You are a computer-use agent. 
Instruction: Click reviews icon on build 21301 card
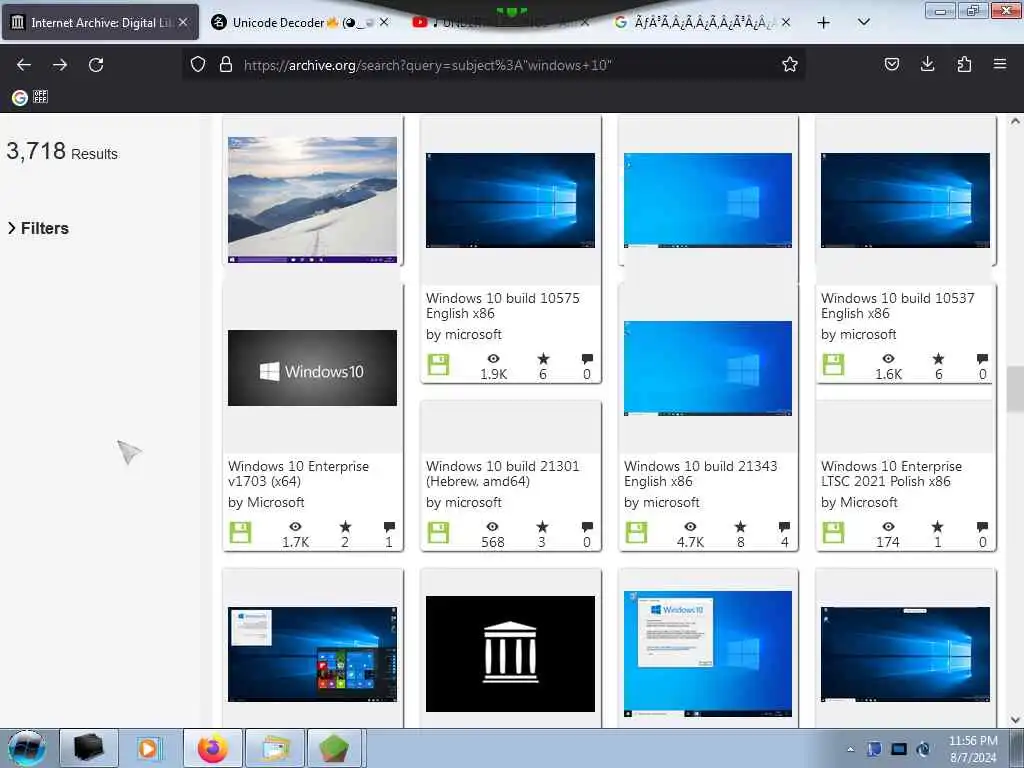click(587, 526)
